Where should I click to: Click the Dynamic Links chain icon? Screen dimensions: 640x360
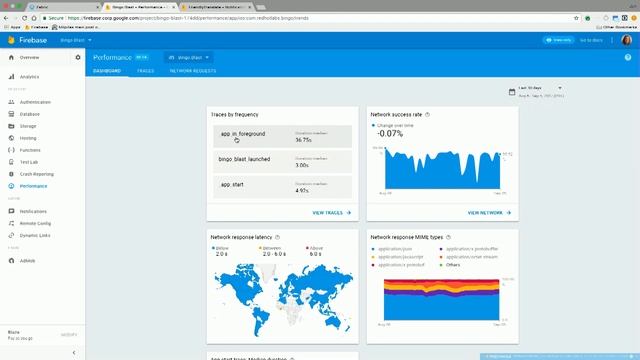click(x=11, y=236)
